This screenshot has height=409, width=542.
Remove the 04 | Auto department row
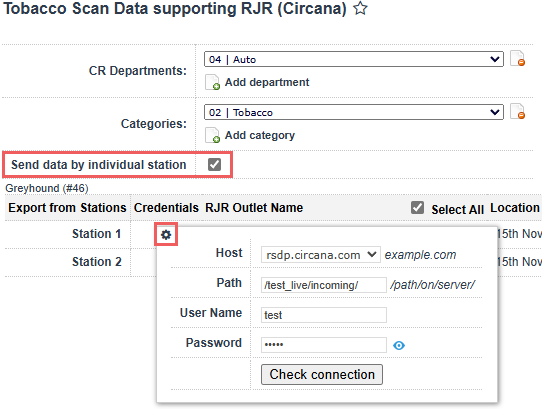tap(517, 58)
